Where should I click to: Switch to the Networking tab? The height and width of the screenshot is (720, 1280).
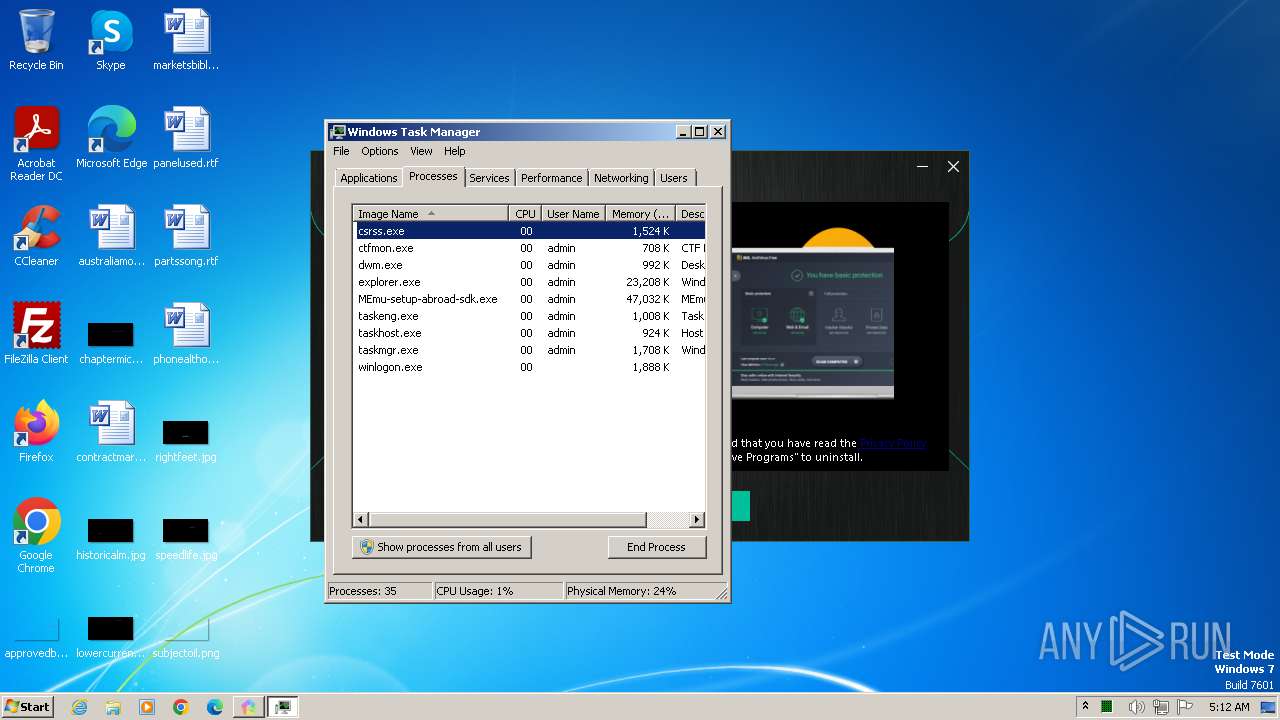[x=621, y=178]
